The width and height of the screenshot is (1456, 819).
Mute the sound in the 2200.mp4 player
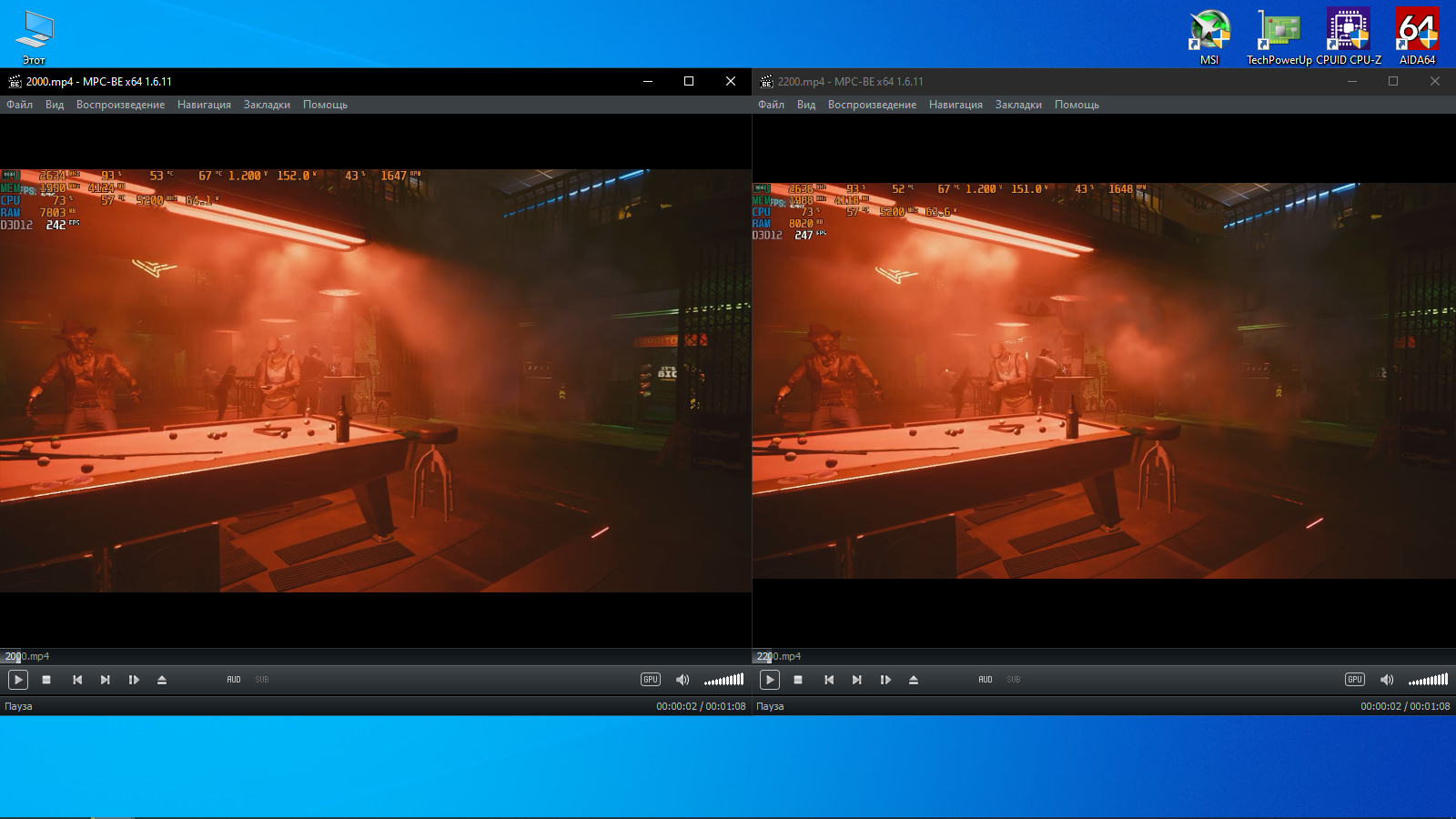[x=1387, y=680]
